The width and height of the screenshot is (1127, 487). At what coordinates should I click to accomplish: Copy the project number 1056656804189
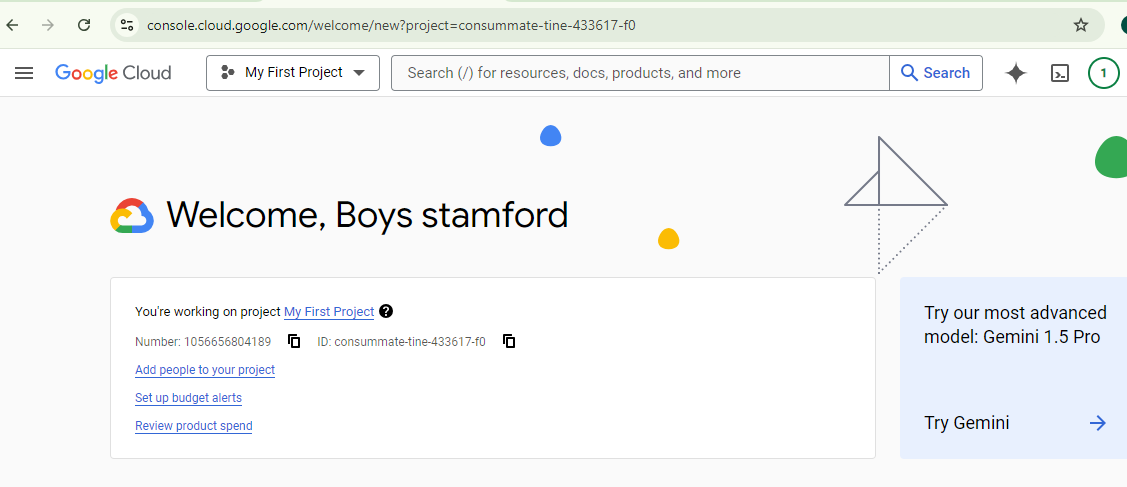point(294,341)
